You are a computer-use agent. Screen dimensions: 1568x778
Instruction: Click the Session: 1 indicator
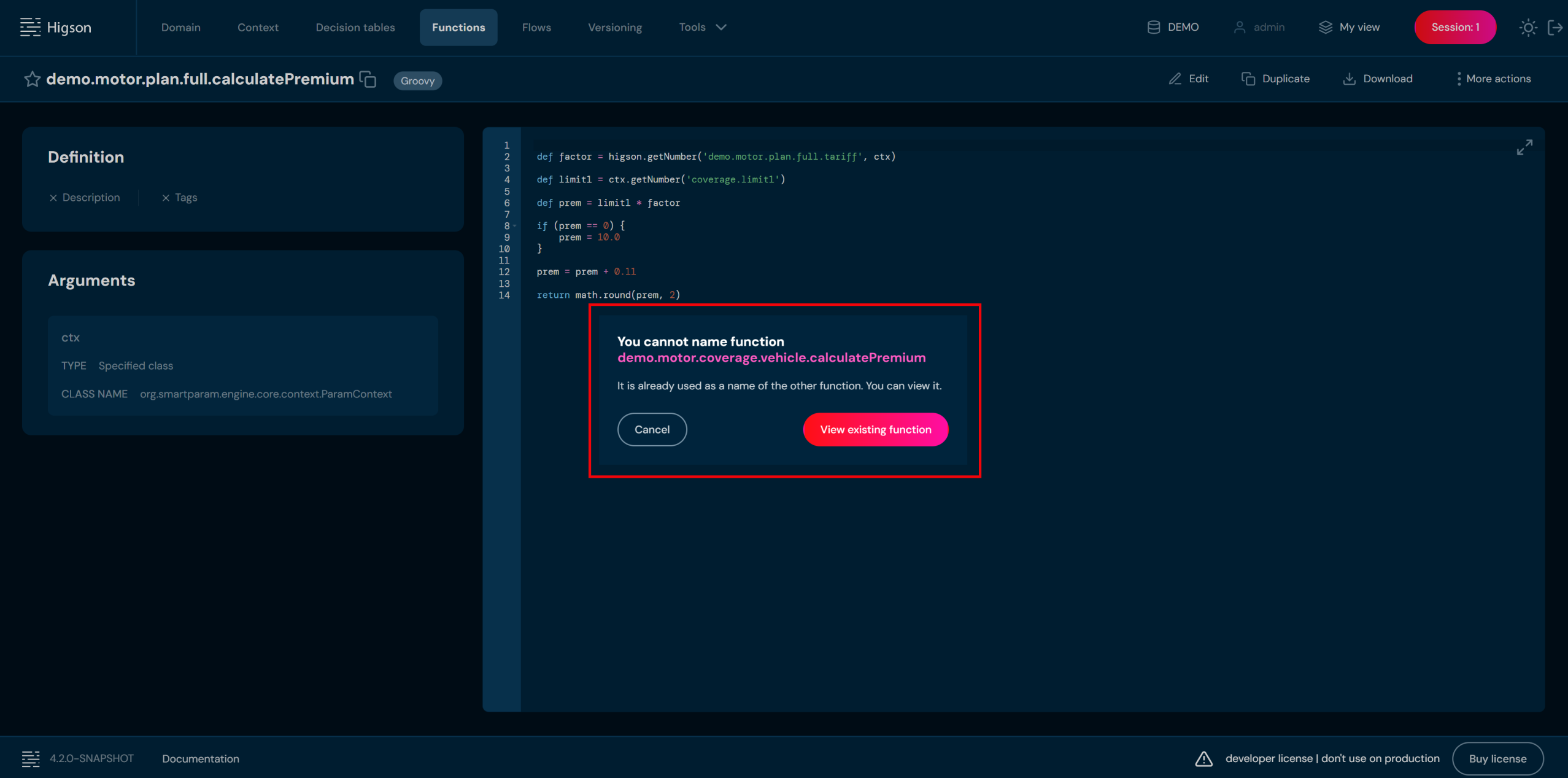pos(1454,27)
